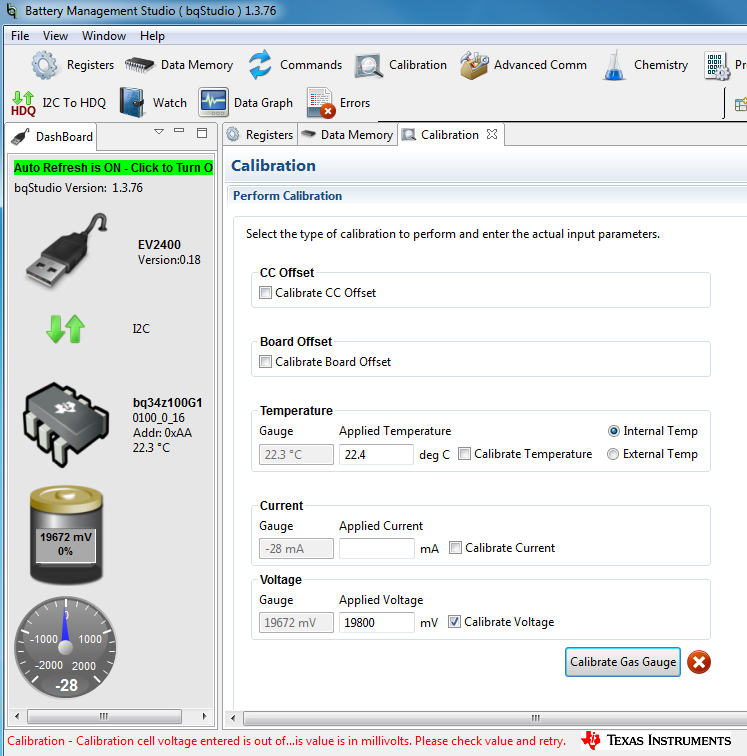Select External Temp radio button
This screenshot has width=747, height=756.
click(x=613, y=454)
